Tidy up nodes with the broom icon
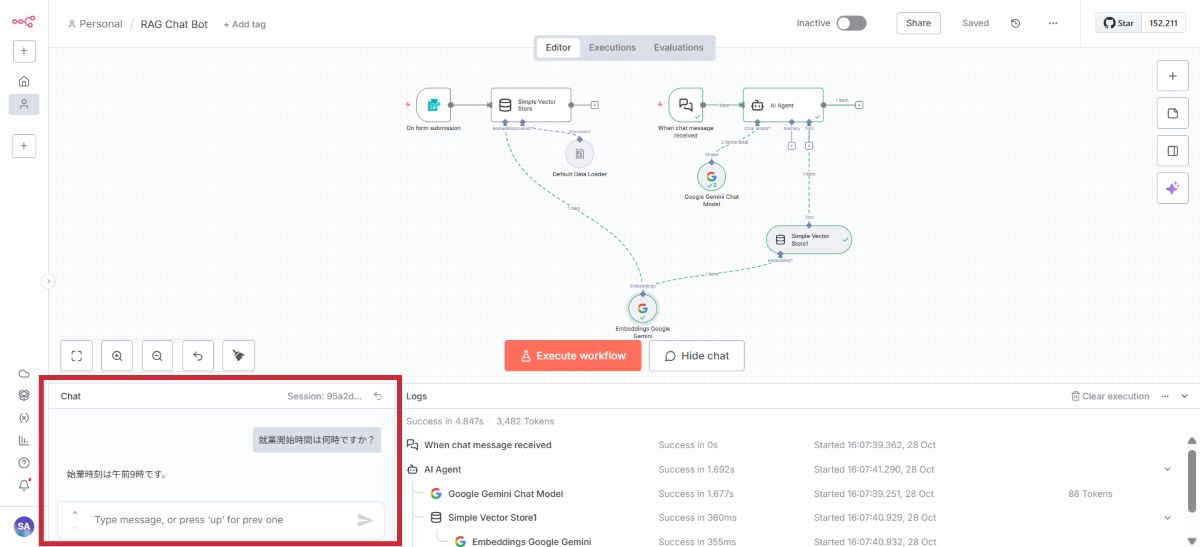 (x=238, y=355)
